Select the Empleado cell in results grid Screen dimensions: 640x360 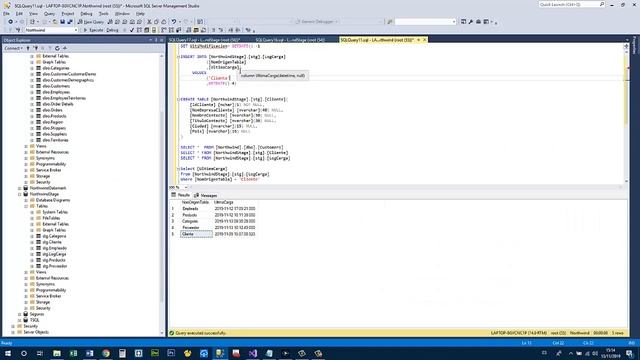coord(196,209)
